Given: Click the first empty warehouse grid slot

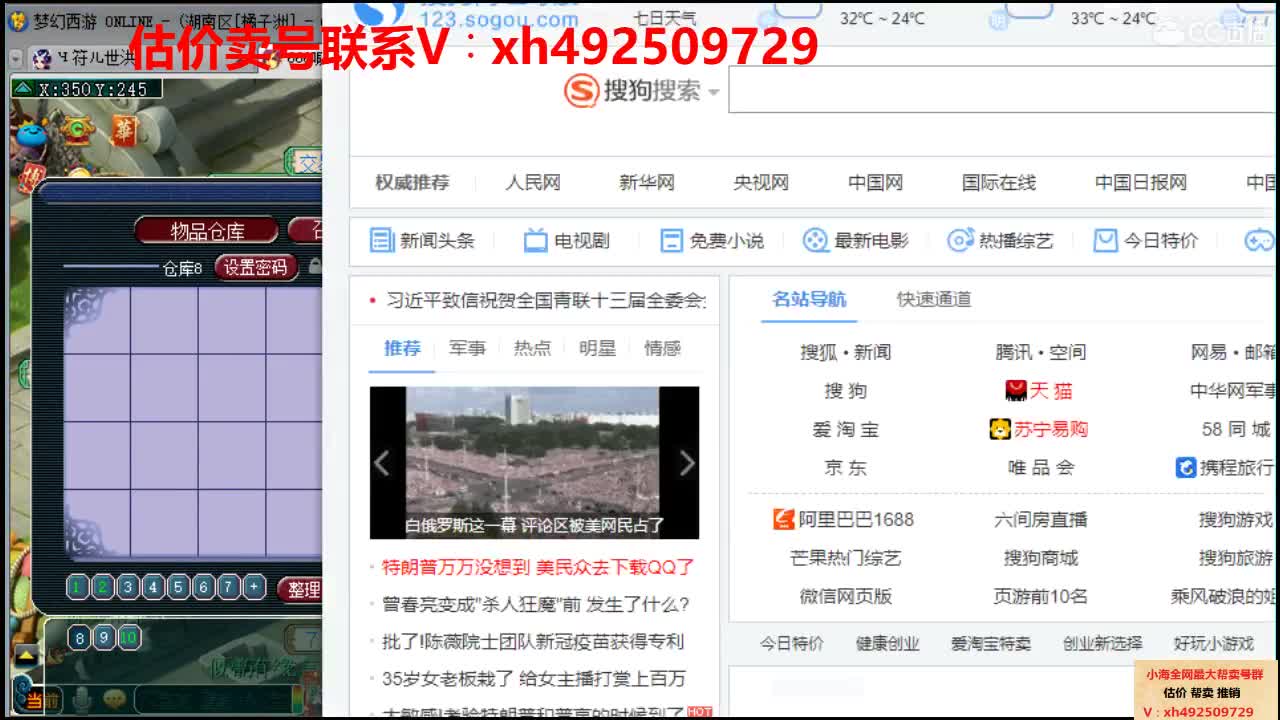Looking at the screenshot, I should (x=98, y=321).
